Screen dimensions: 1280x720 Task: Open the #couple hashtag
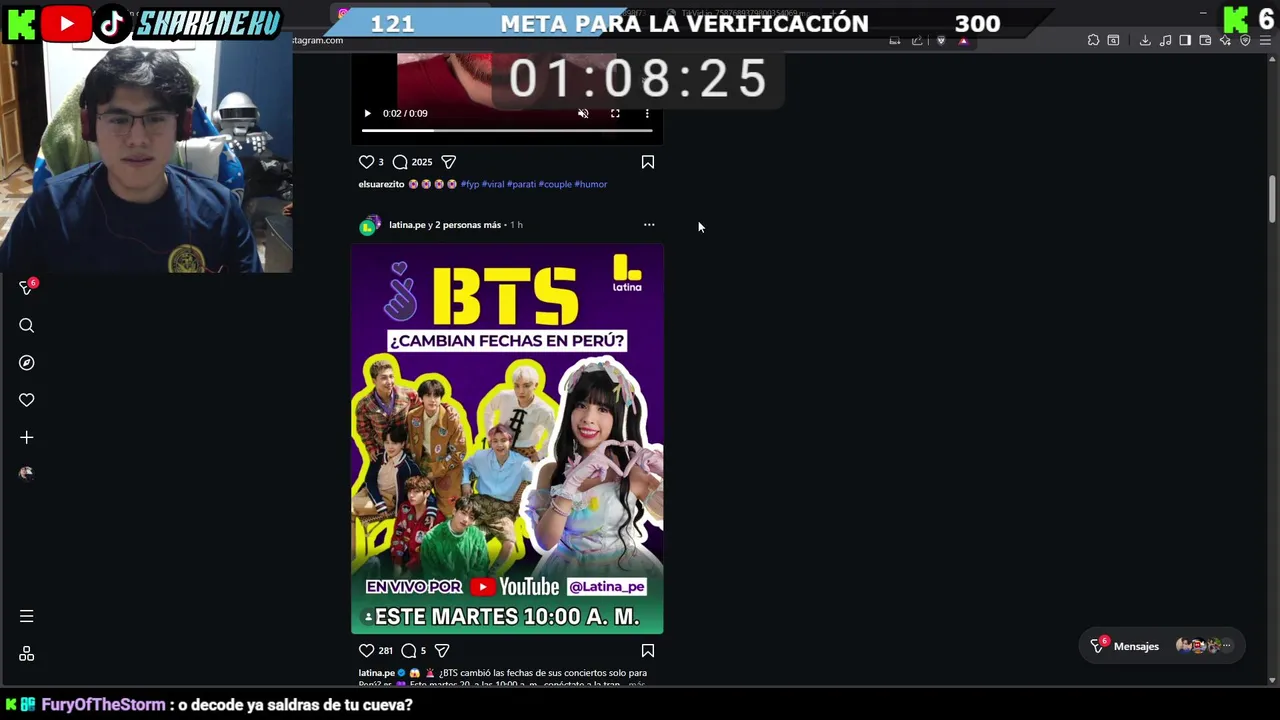click(x=555, y=184)
